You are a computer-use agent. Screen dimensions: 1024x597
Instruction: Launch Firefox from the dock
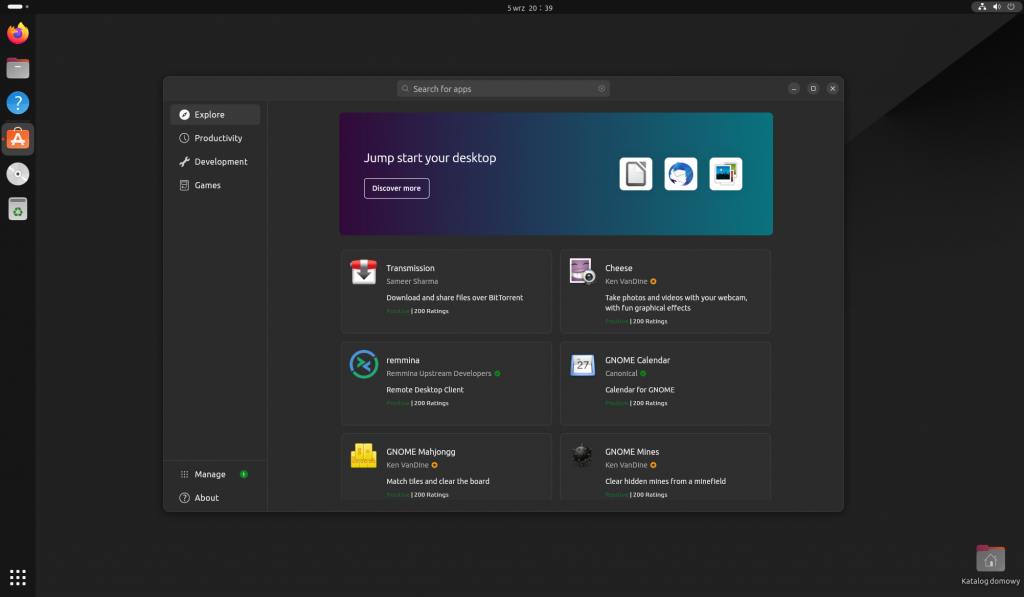tap(17, 33)
